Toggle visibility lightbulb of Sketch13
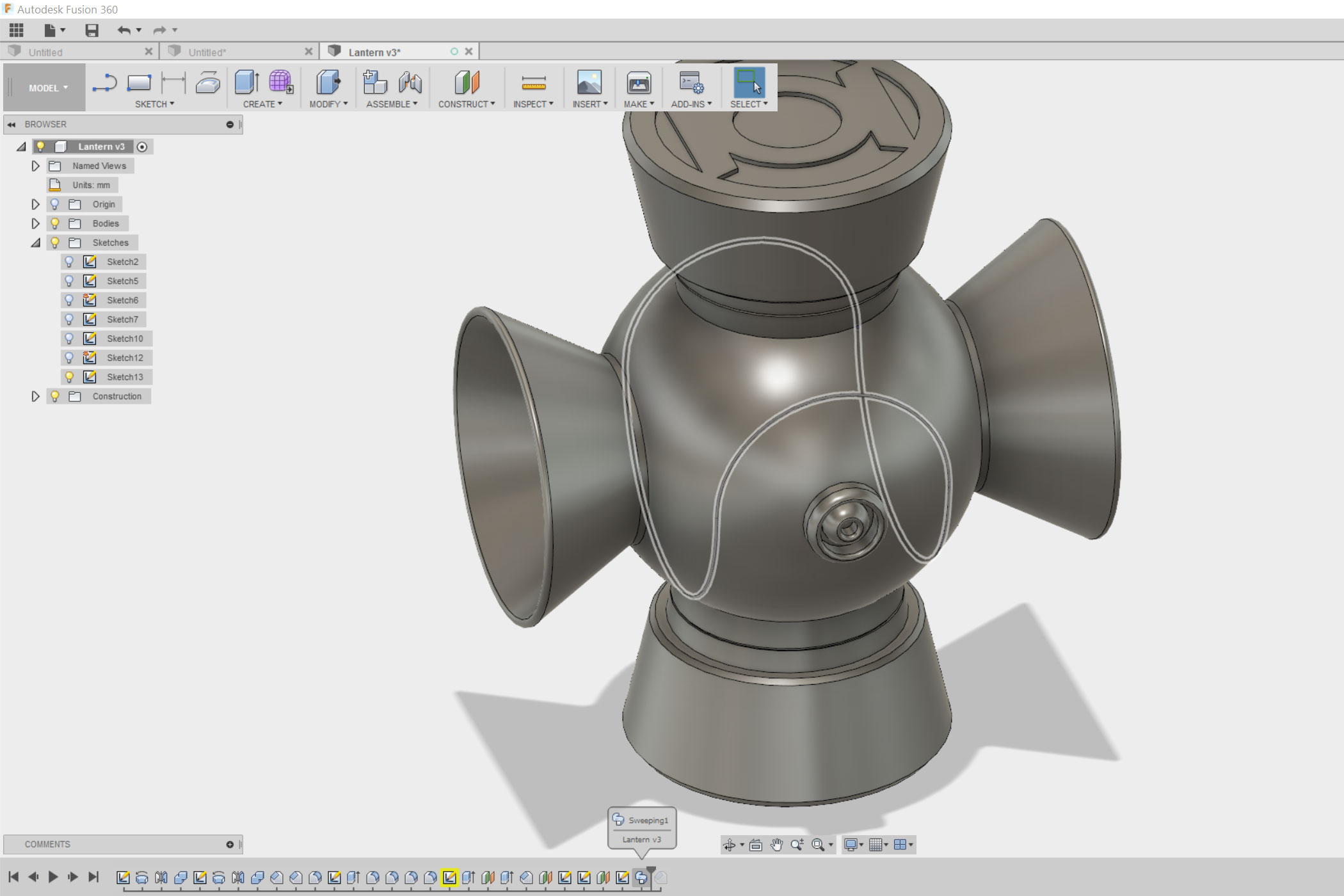 pos(69,377)
